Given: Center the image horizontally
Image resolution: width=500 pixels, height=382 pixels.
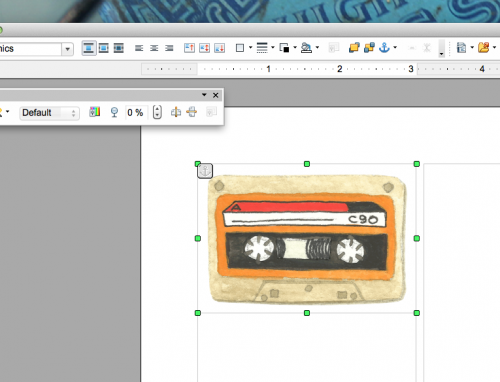Looking at the screenshot, I should tap(154, 48).
